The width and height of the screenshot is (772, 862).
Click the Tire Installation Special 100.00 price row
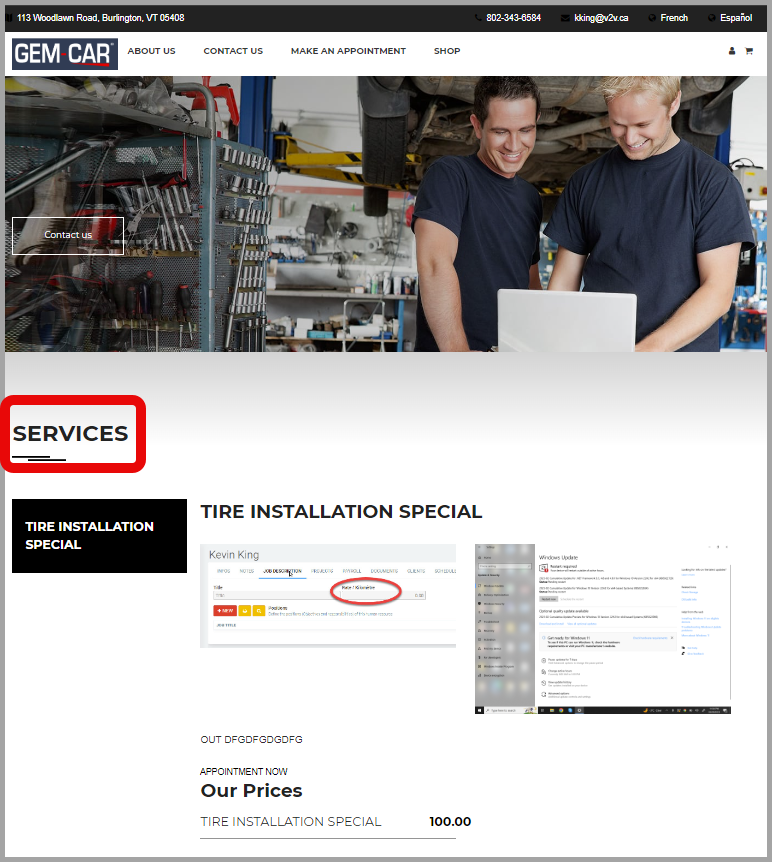pyautogui.click(x=335, y=822)
